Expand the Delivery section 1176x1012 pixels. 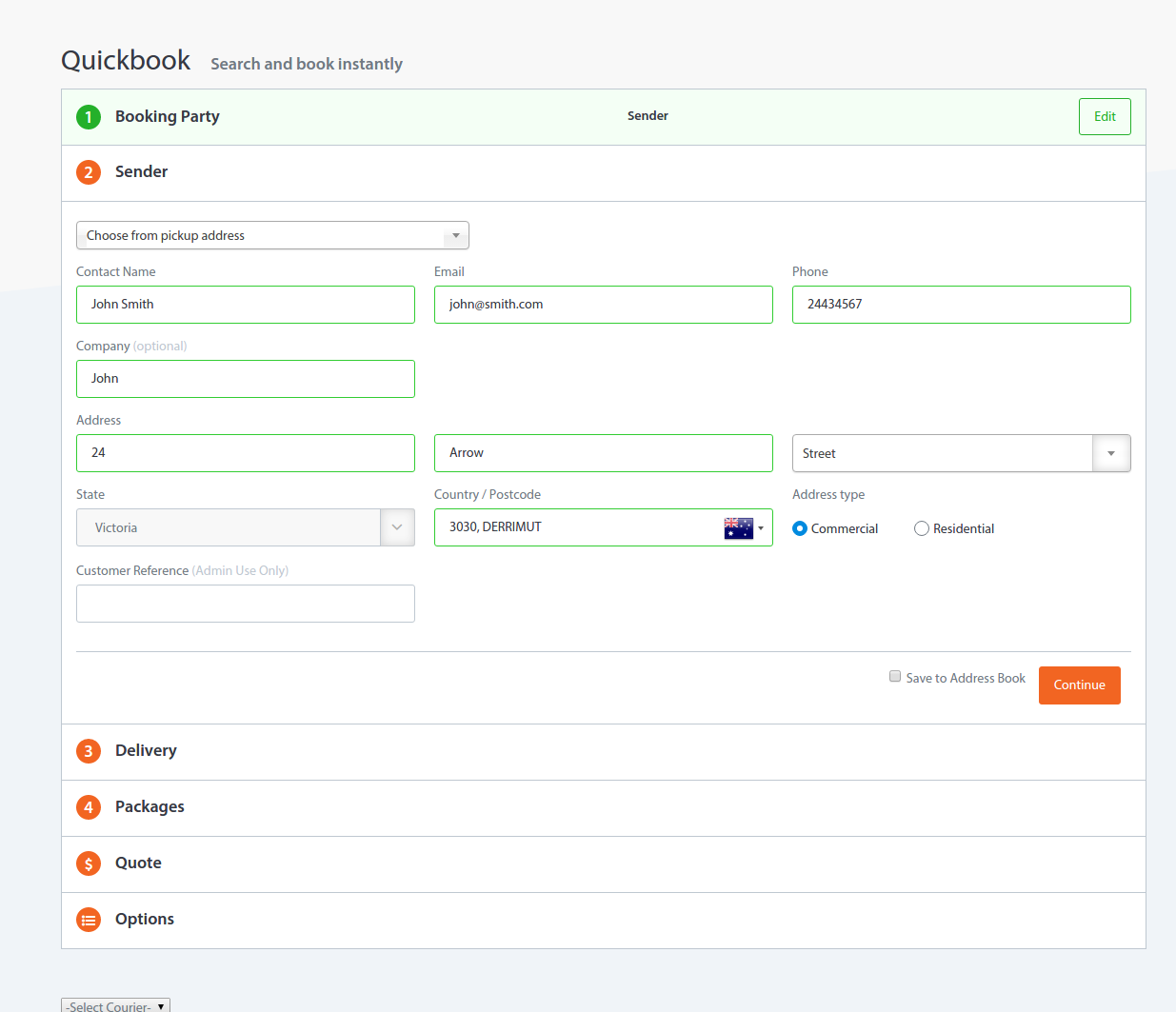[x=146, y=751]
